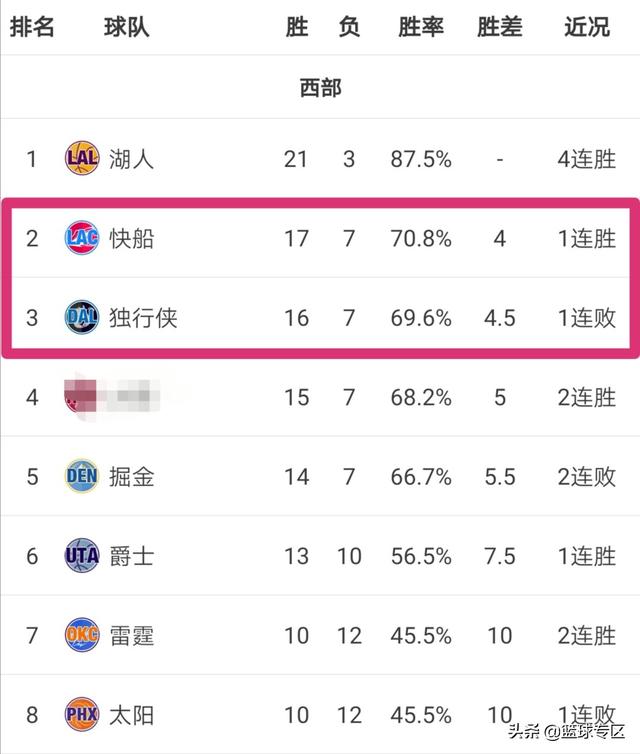Screen dimensions: 640x754
Task: Click the Mavericks DAL team logo
Action: [x=82, y=317]
